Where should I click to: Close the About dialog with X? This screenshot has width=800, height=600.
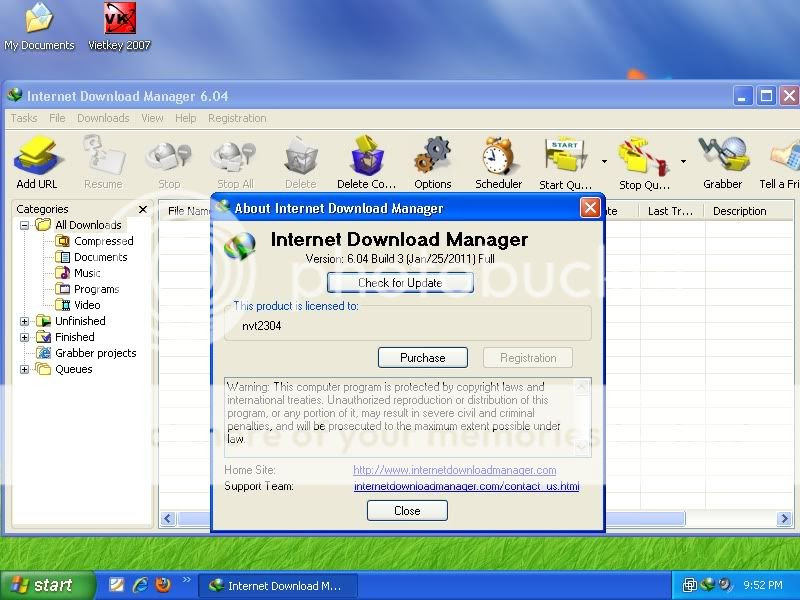[x=590, y=208]
